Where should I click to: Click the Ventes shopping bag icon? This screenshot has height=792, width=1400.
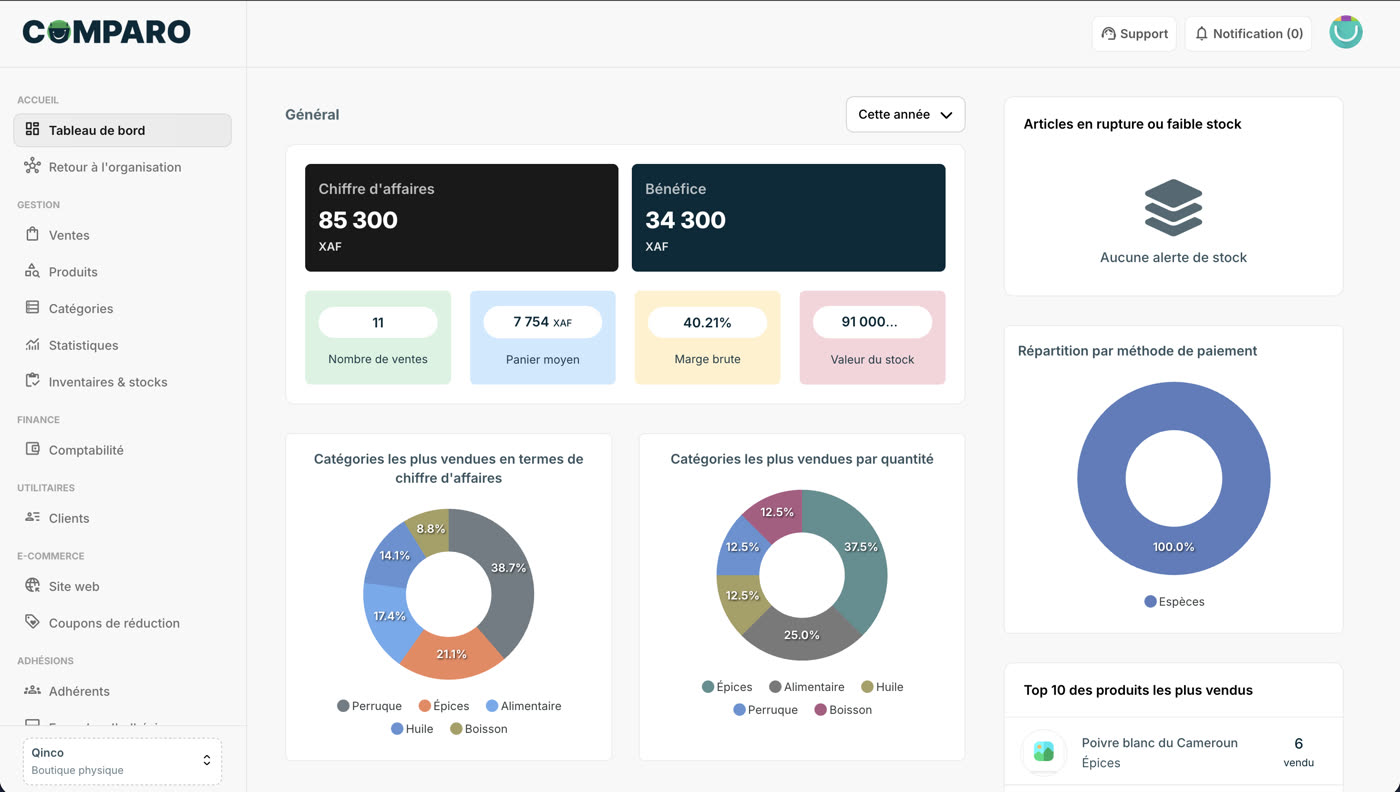click(32, 234)
